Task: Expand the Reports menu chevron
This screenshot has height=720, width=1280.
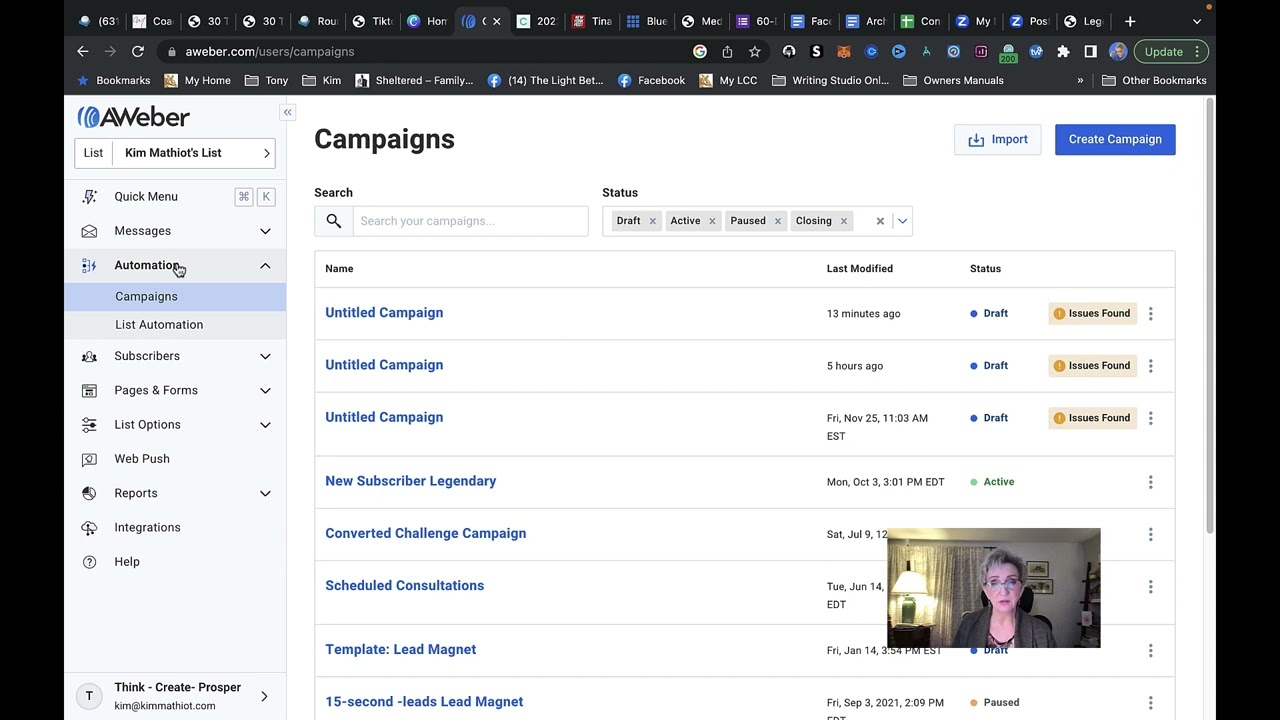Action: point(265,493)
